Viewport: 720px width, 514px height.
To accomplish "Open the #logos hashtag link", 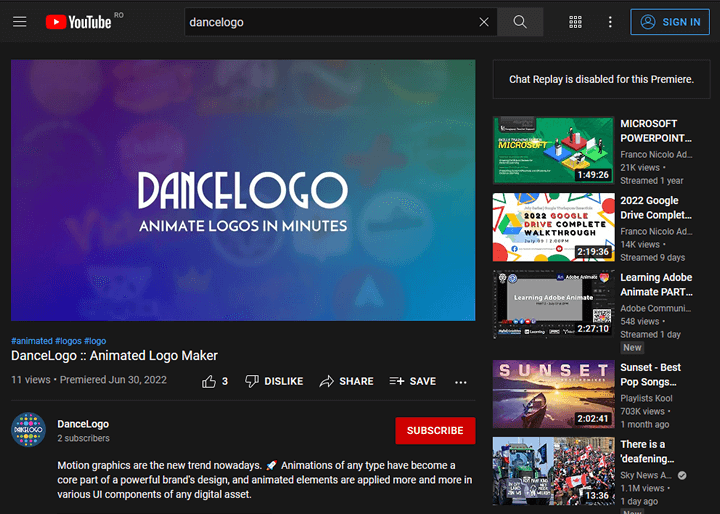I will [68, 341].
